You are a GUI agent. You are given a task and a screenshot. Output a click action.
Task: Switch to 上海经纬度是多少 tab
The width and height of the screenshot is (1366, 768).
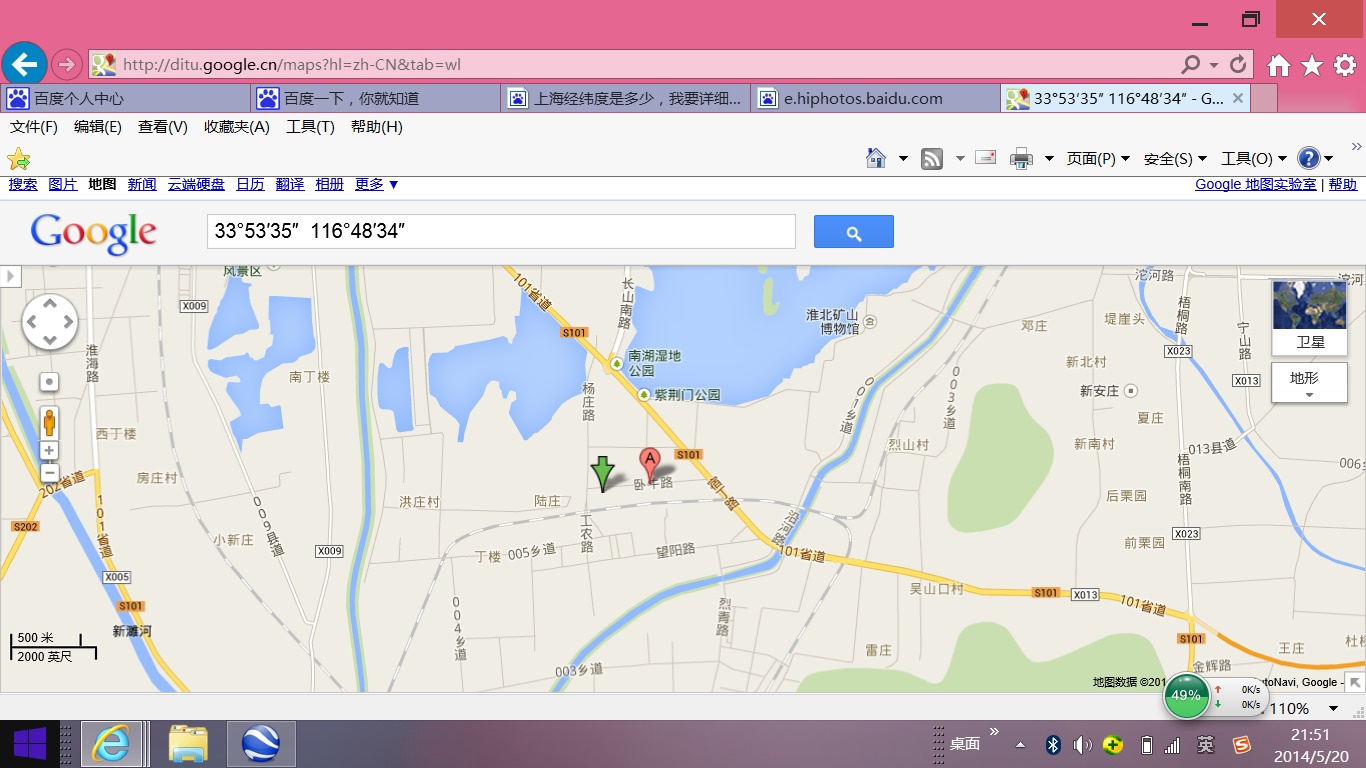(x=625, y=98)
